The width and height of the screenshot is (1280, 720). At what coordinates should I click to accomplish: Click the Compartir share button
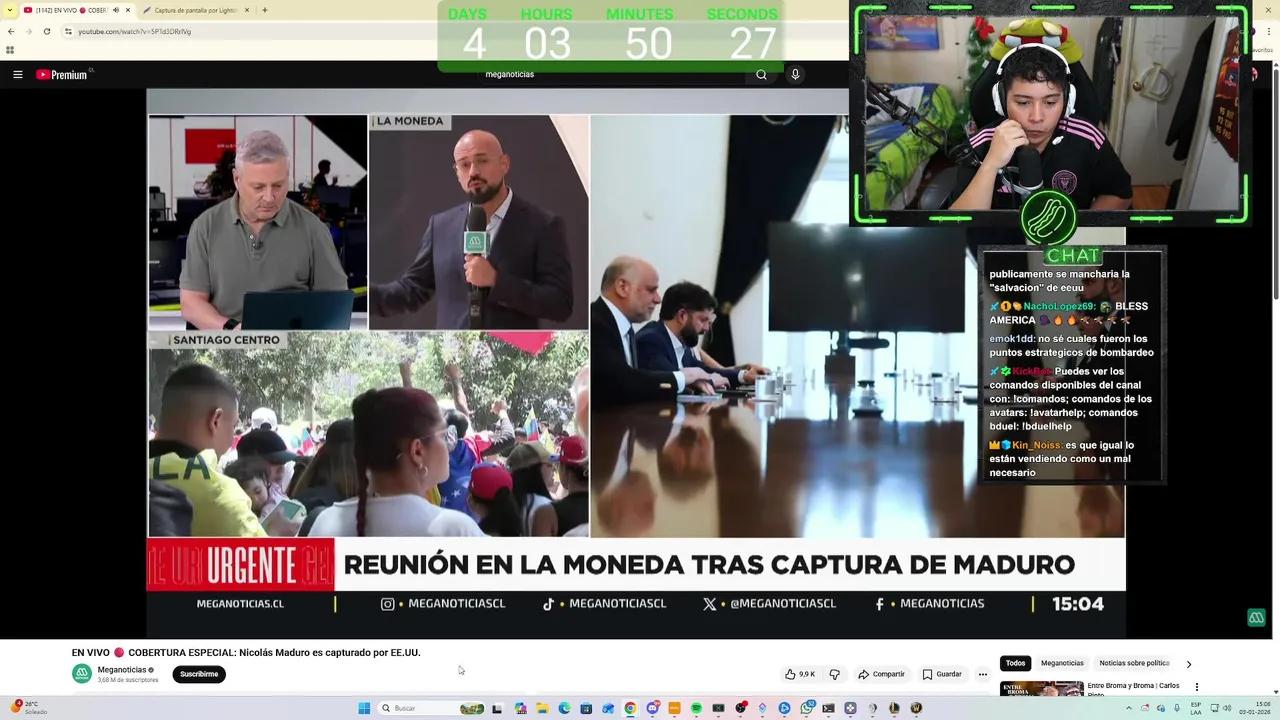[x=881, y=674]
